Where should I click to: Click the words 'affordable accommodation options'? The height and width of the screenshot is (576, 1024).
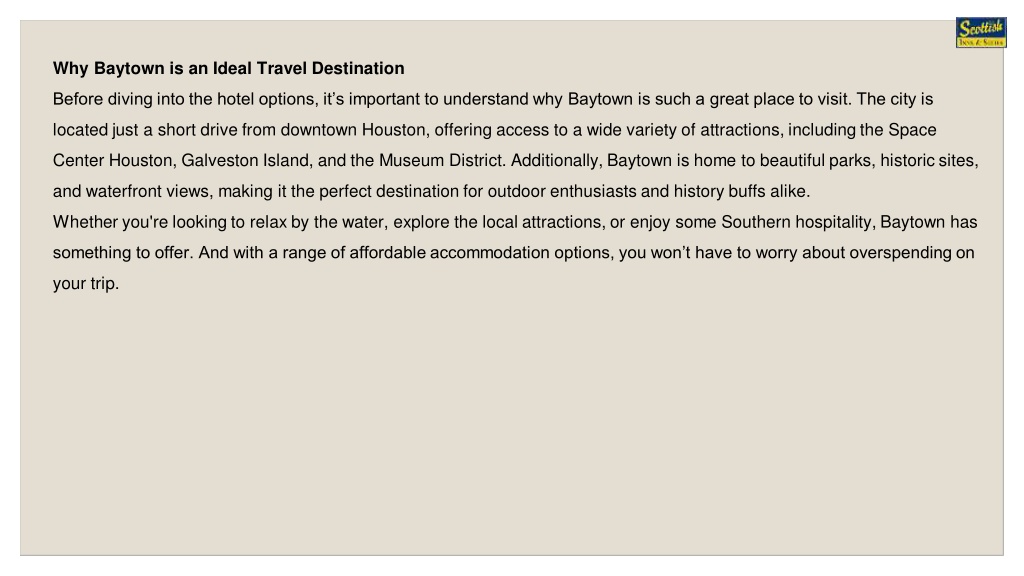pyautogui.click(x=482, y=253)
